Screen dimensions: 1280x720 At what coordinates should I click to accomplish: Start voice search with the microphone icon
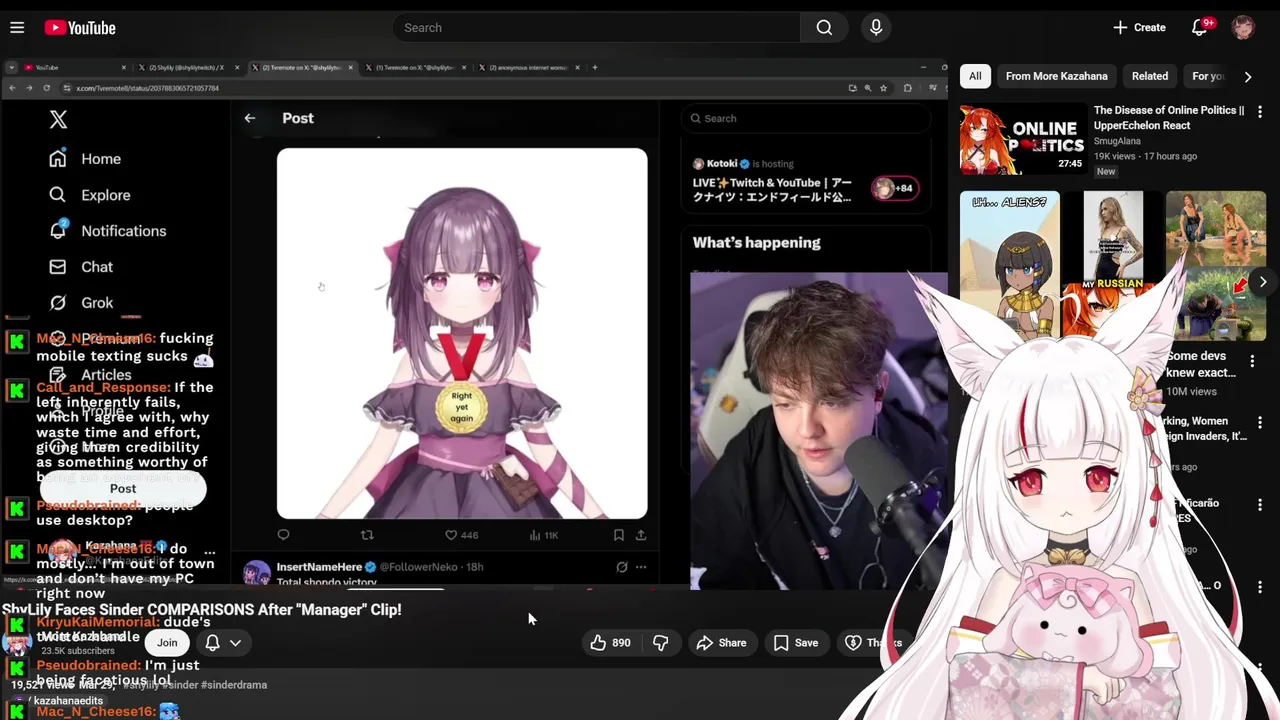tap(876, 28)
